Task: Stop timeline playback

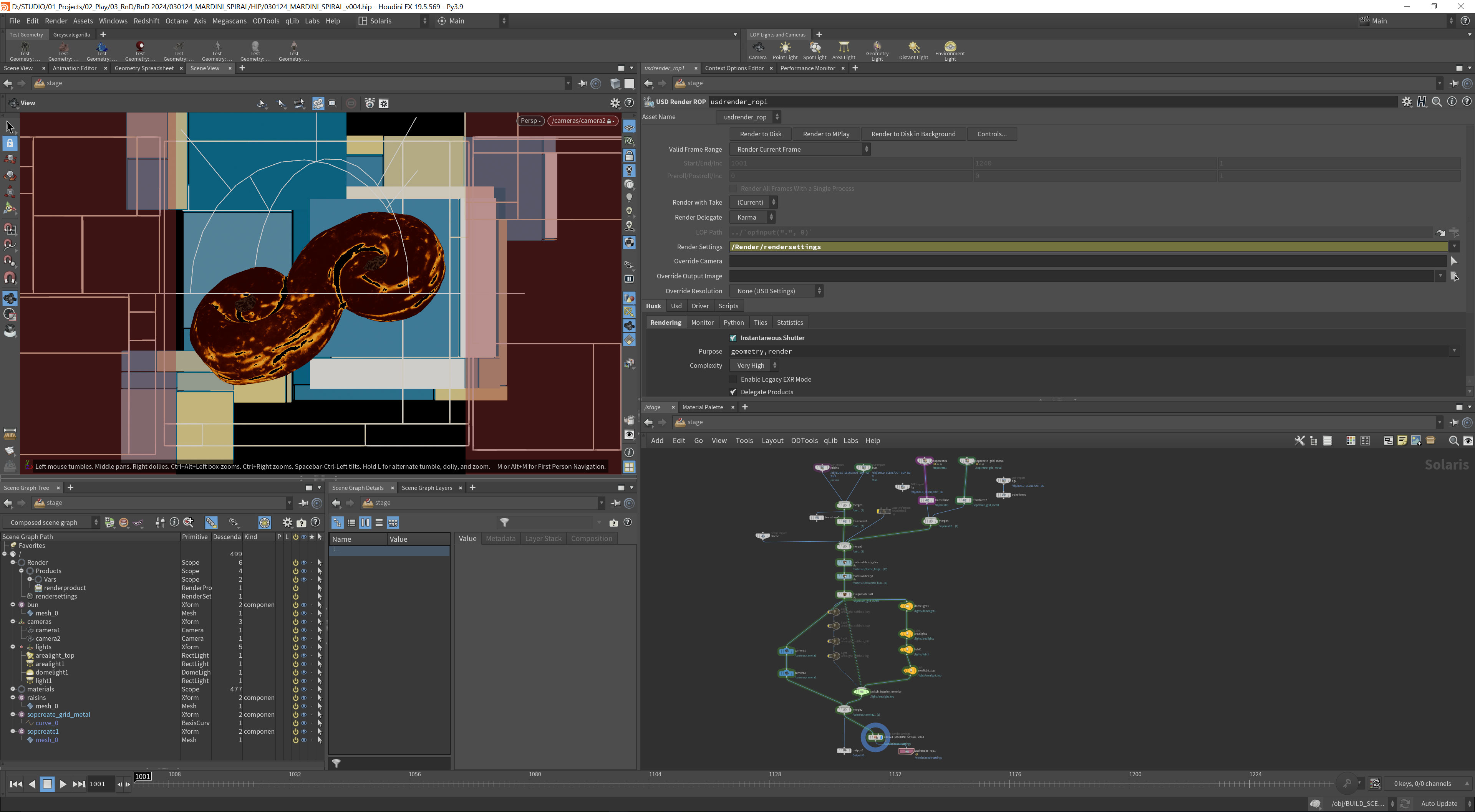Action: click(48, 784)
